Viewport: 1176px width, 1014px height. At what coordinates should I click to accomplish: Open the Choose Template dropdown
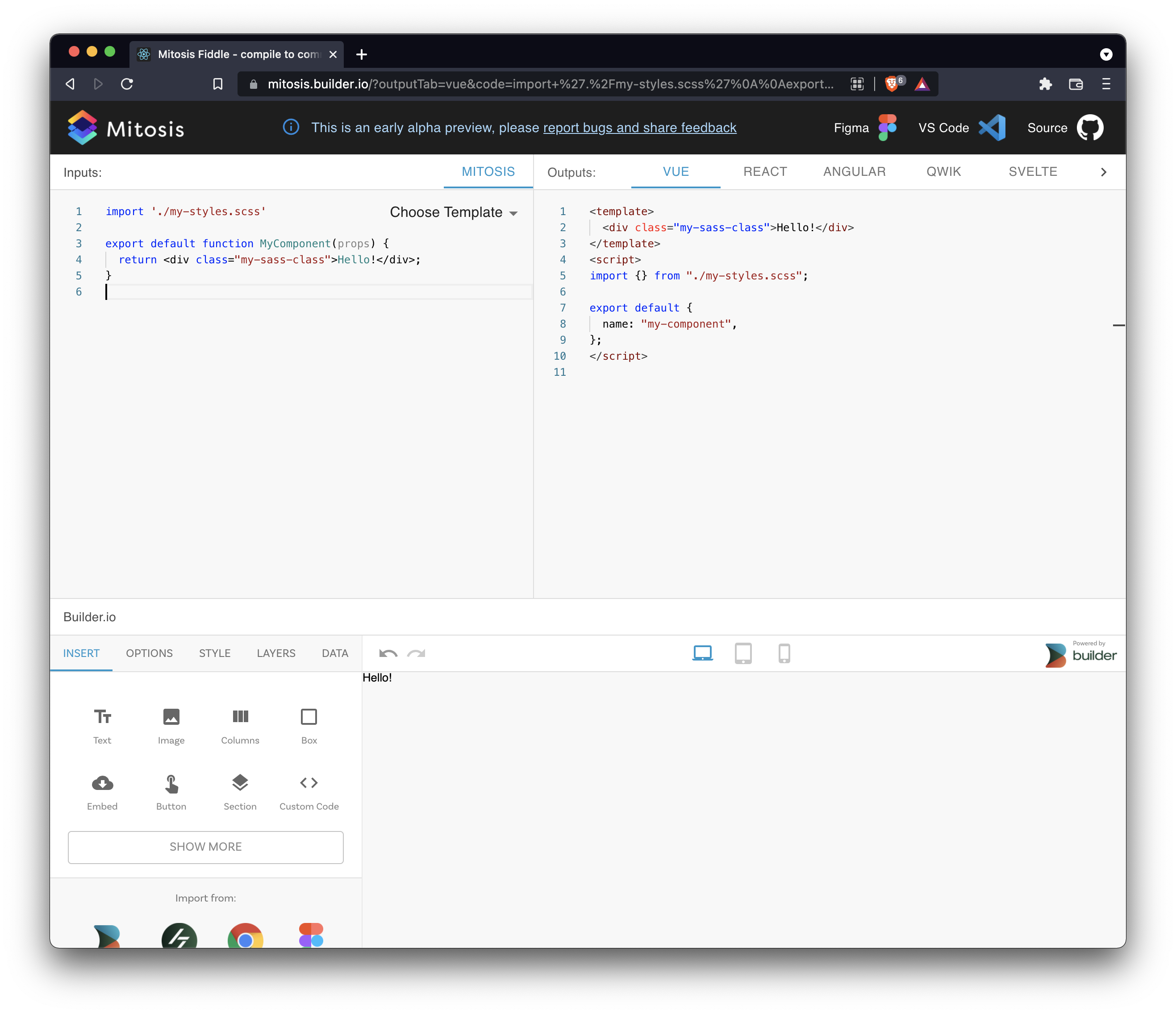[x=453, y=212]
